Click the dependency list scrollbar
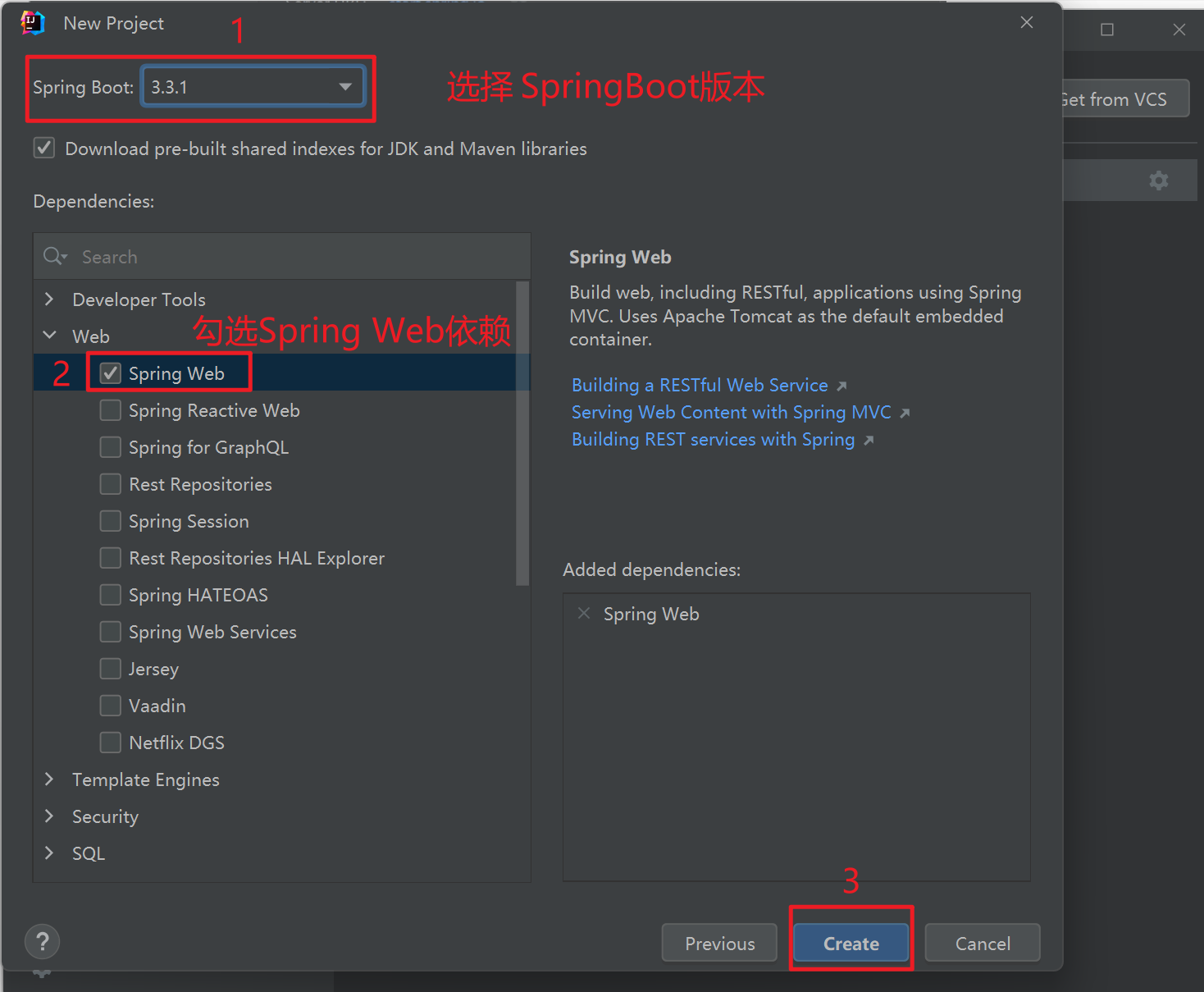The width and height of the screenshot is (1204, 992). point(522,433)
